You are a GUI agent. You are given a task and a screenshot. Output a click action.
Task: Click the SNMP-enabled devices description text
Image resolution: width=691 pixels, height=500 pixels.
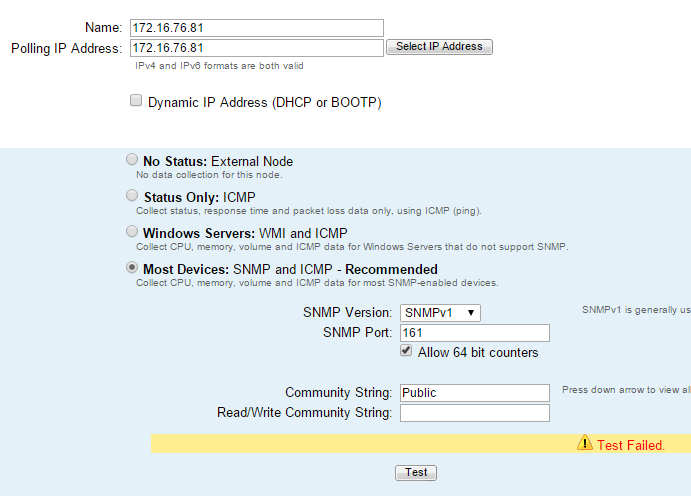pyautogui.click(x=317, y=283)
